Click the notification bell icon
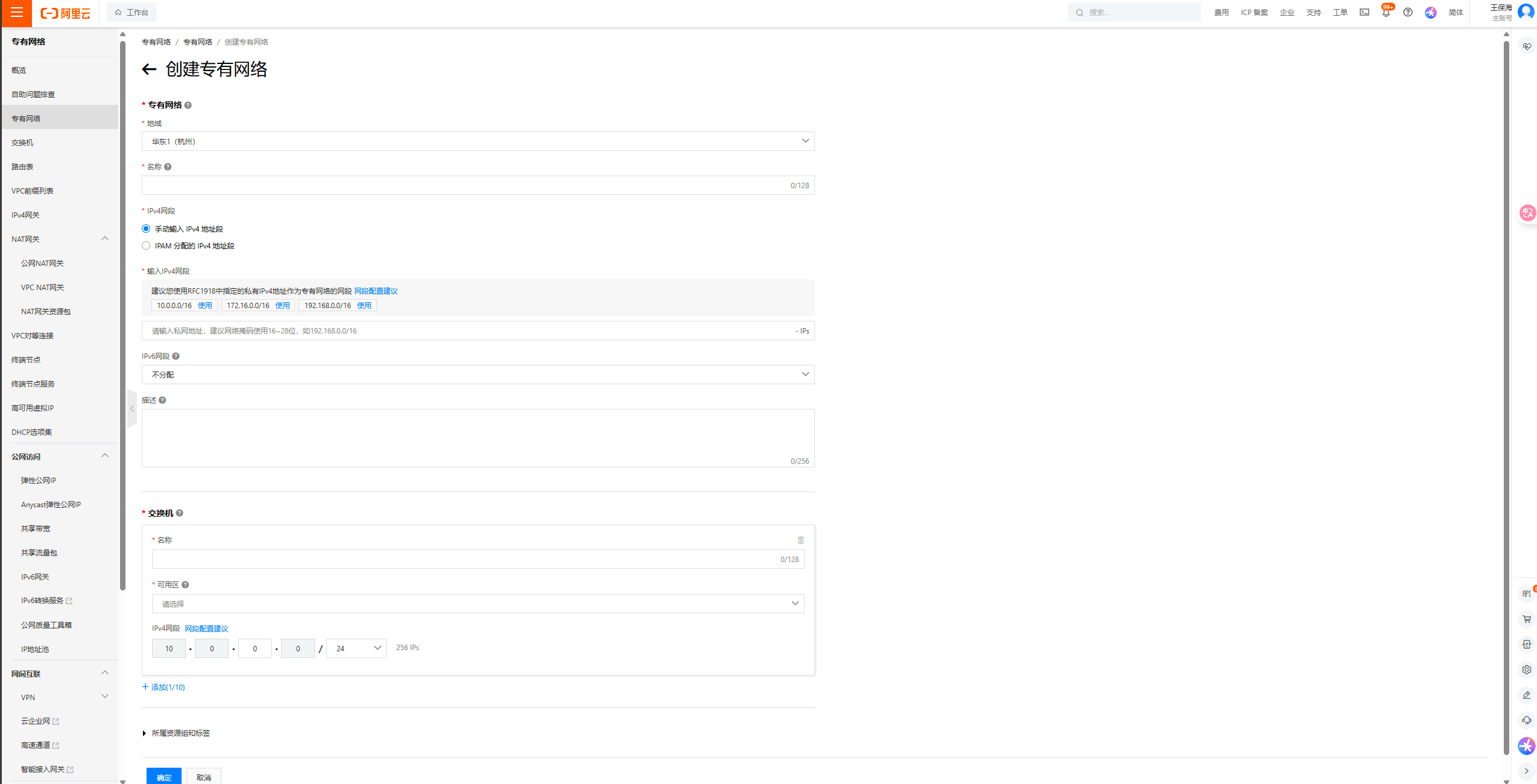Screen dimensions: 1537x784 (x=1386, y=13)
